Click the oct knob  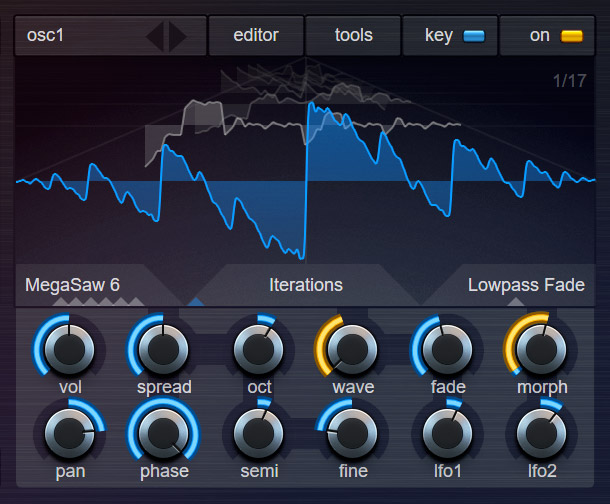coord(258,348)
